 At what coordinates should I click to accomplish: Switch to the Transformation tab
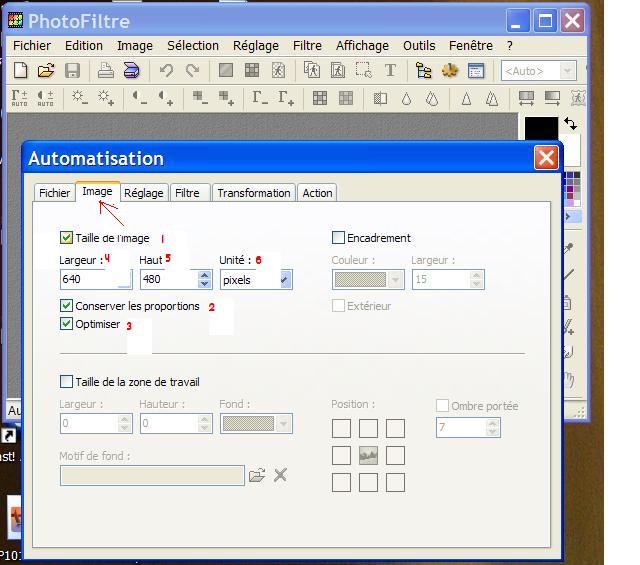tap(254, 193)
